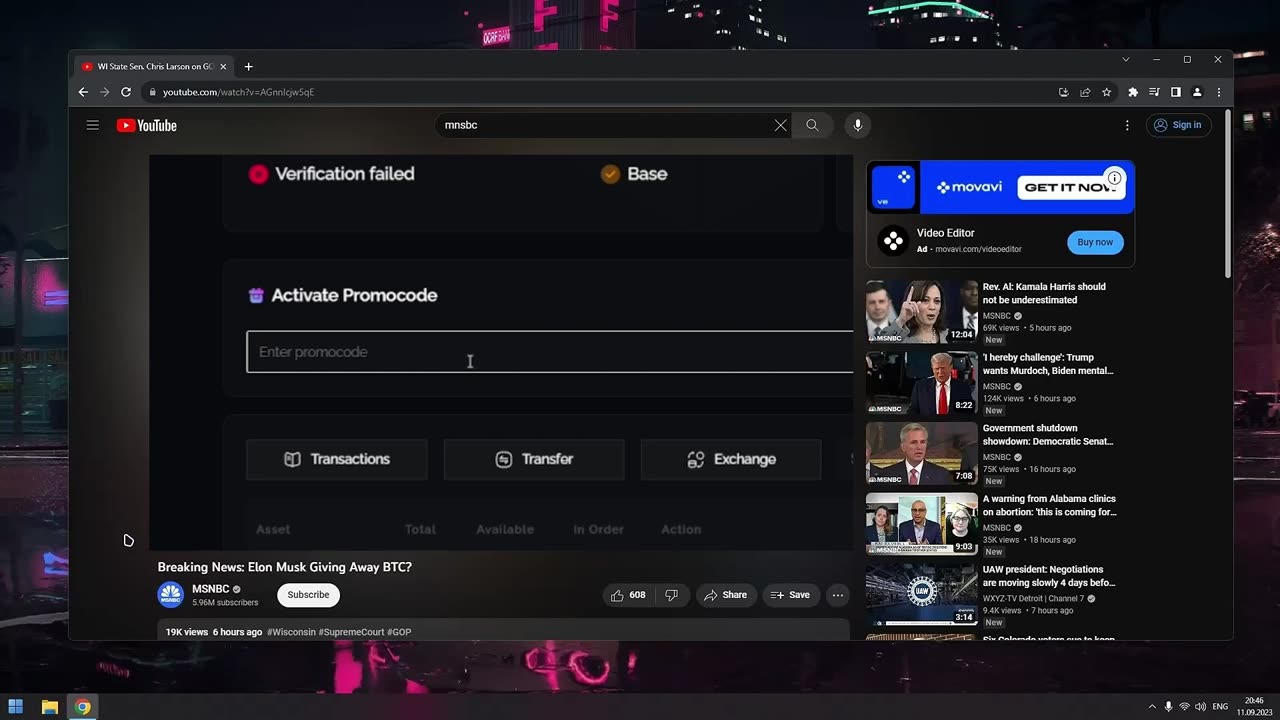This screenshot has width=1280, height=720.
Task: Click the magnifier search button
Action: click(x=812, y=125)
